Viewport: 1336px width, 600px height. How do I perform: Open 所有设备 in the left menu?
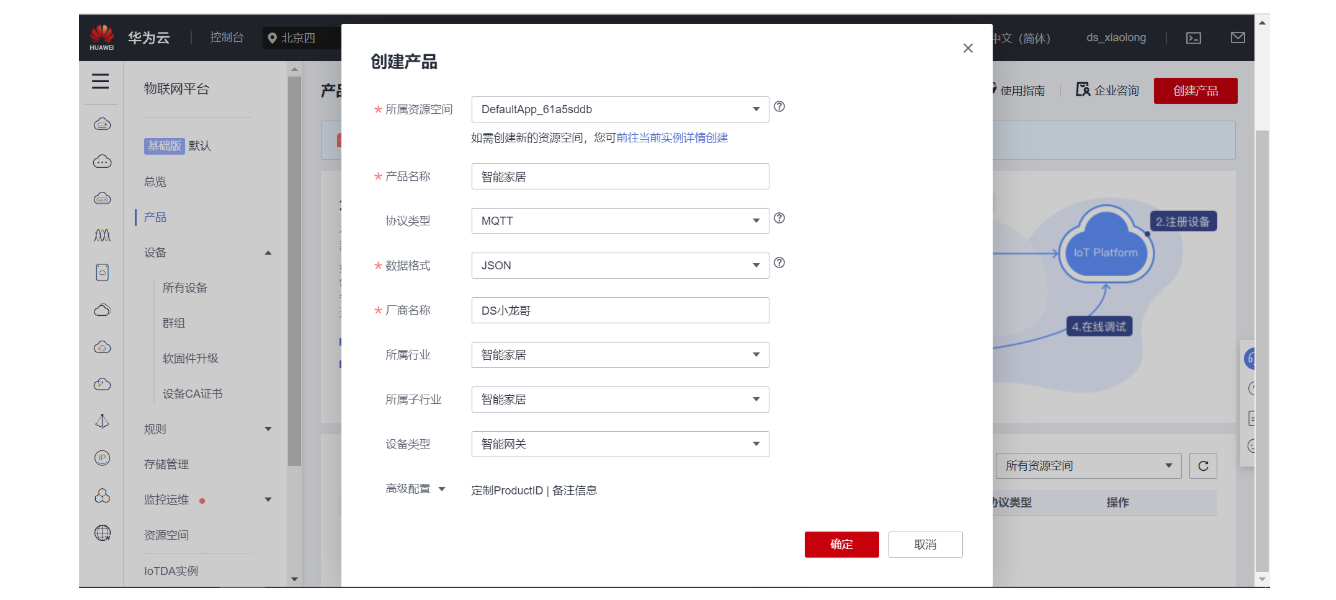185,288
